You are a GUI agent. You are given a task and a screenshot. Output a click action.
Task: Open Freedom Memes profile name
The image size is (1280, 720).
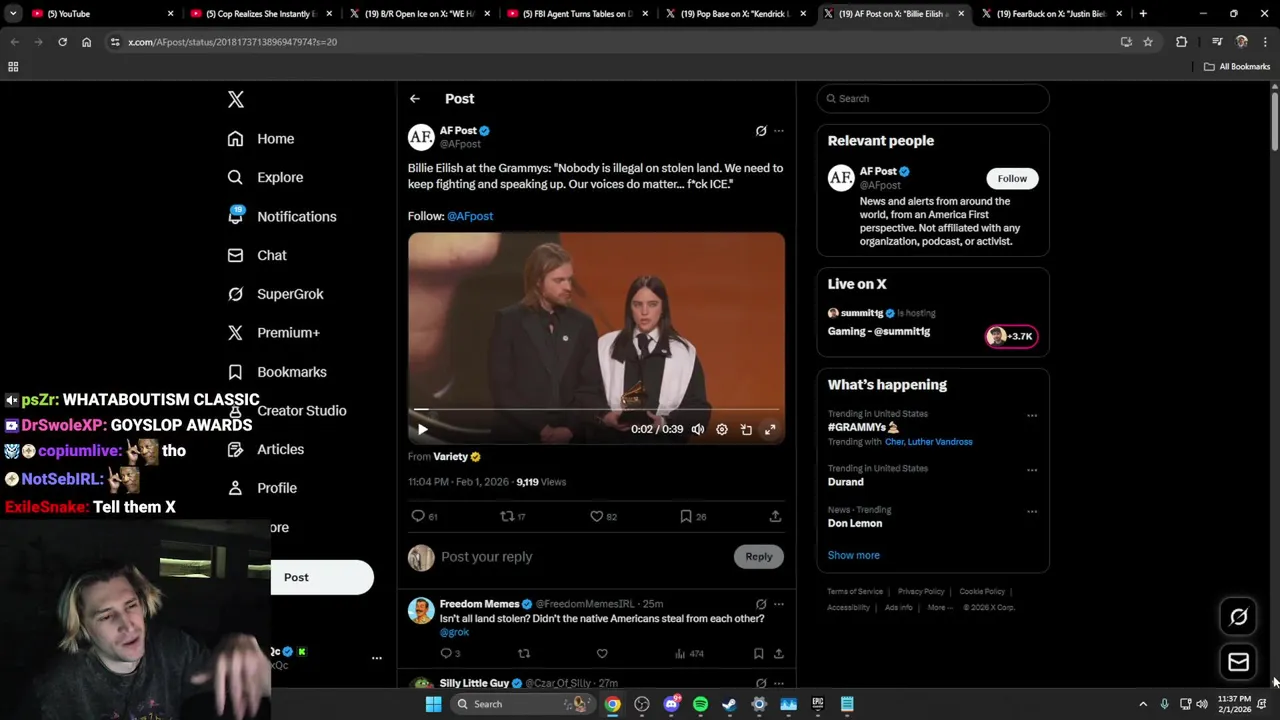click(479, 604)
